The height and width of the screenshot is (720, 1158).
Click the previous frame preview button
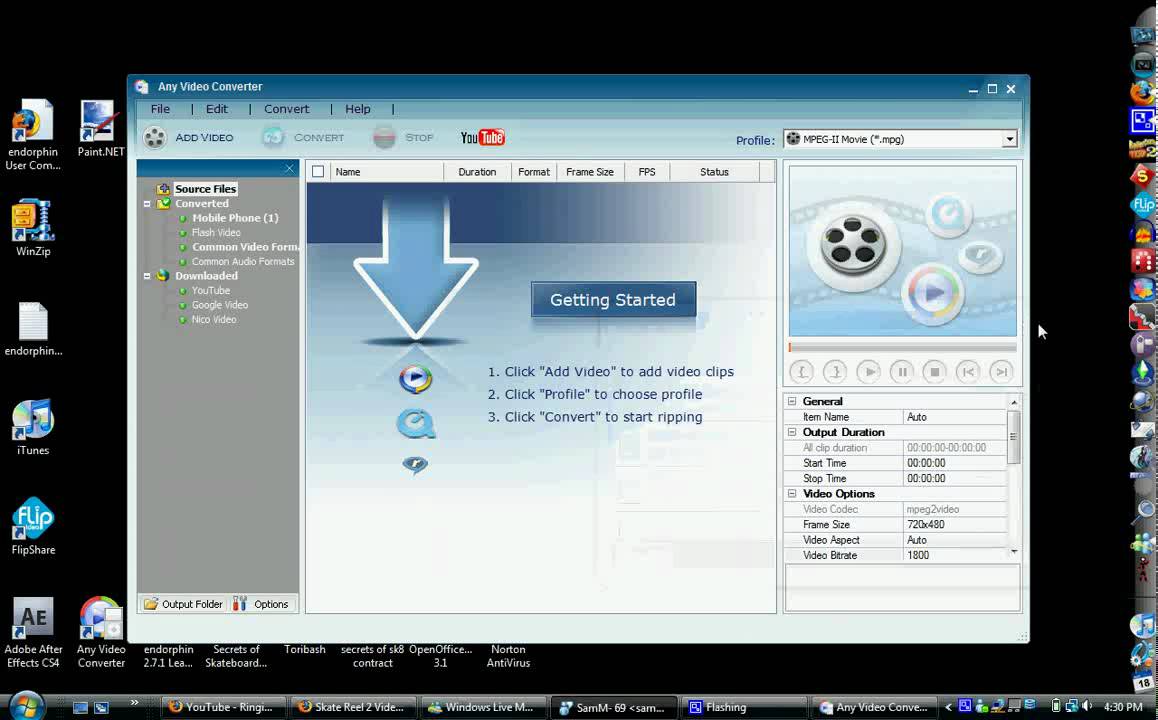coord(967,372)
